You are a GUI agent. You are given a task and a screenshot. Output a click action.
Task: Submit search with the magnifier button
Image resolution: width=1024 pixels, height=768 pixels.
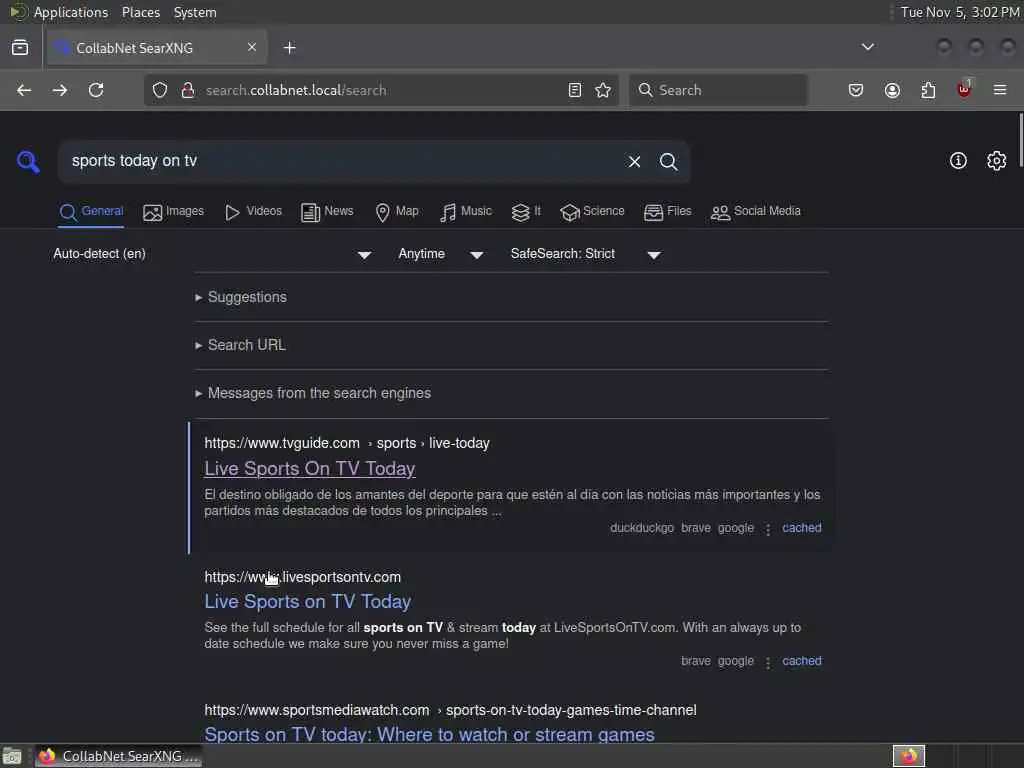(668, 161)
